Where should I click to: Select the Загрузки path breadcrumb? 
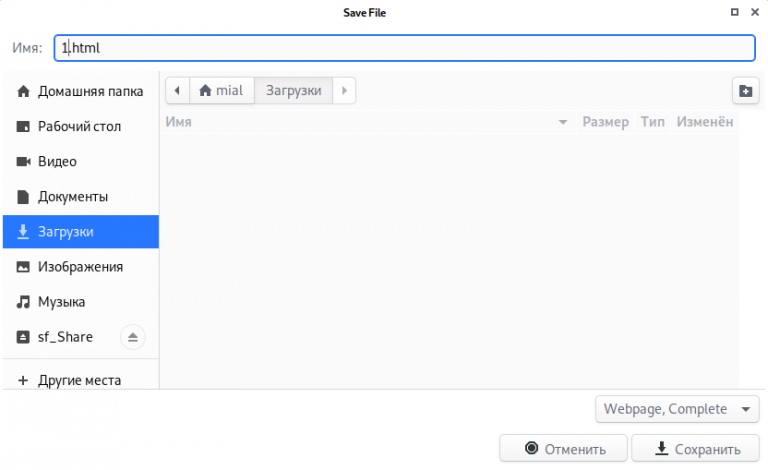pyautogui.click(x=293, y=91)
